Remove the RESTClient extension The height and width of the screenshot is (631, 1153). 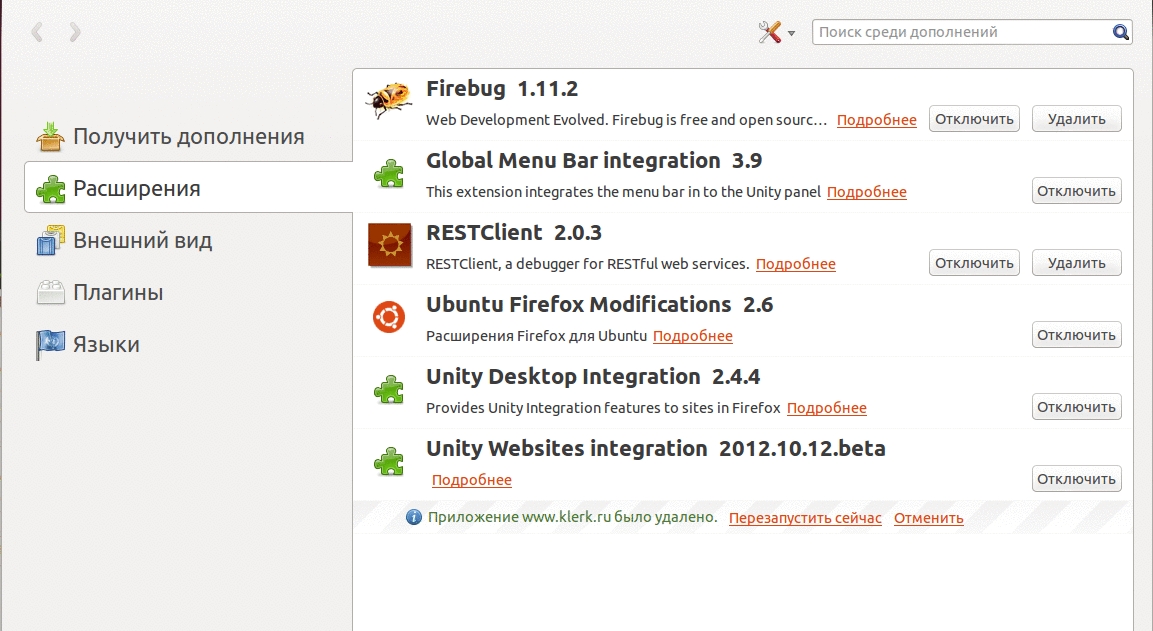coord(1077,263)
